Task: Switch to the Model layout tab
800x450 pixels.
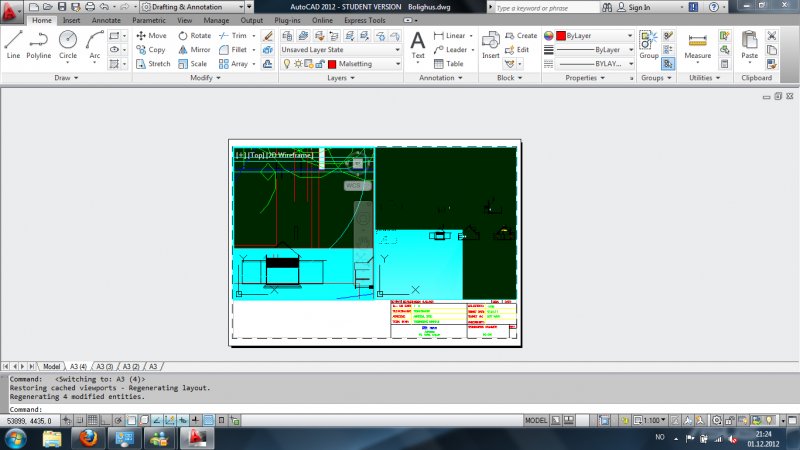Action: 51,366
